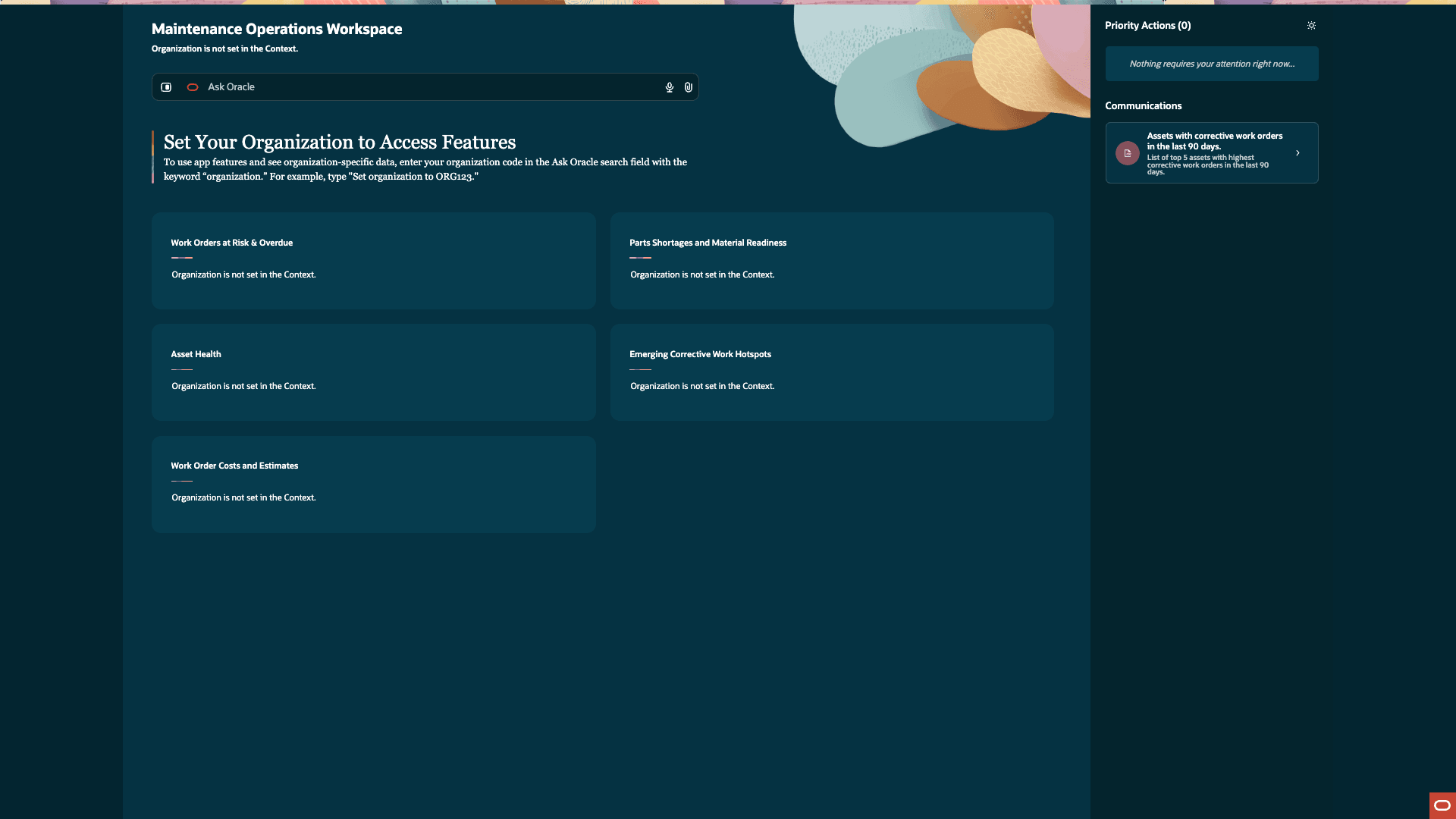Click the Communications section heading

pos(1143,106)
